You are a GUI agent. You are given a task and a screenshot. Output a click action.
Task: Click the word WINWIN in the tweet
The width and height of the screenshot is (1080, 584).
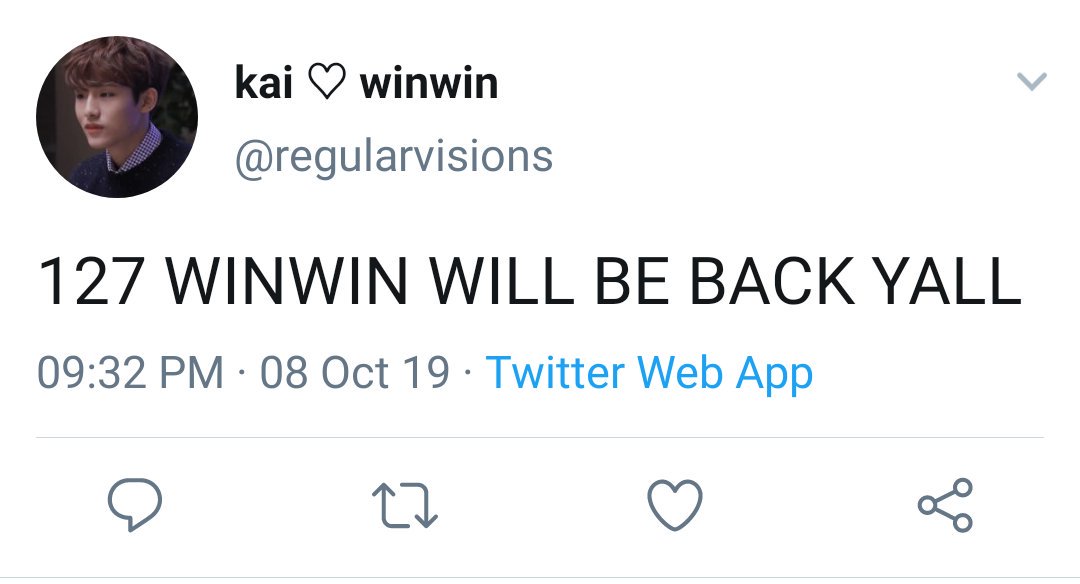click(287, 281)
